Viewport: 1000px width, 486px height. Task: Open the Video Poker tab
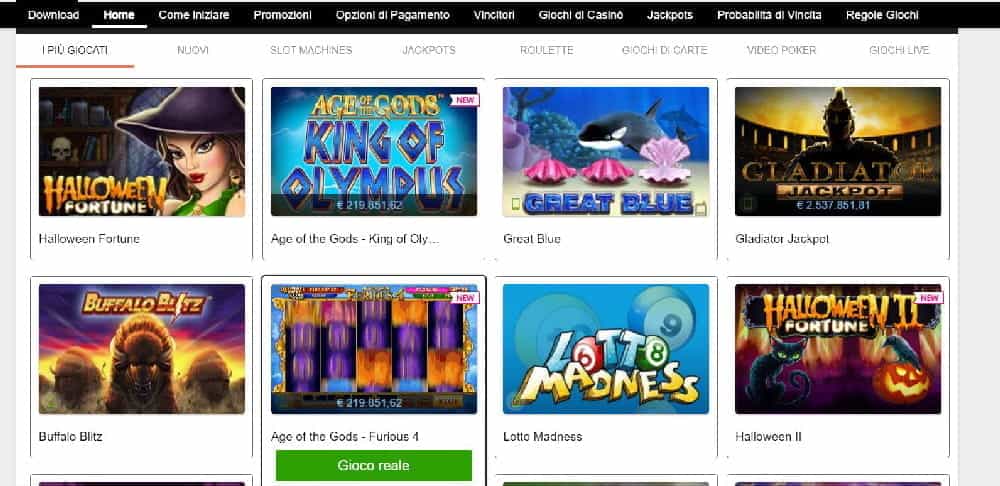pos(781,50)
